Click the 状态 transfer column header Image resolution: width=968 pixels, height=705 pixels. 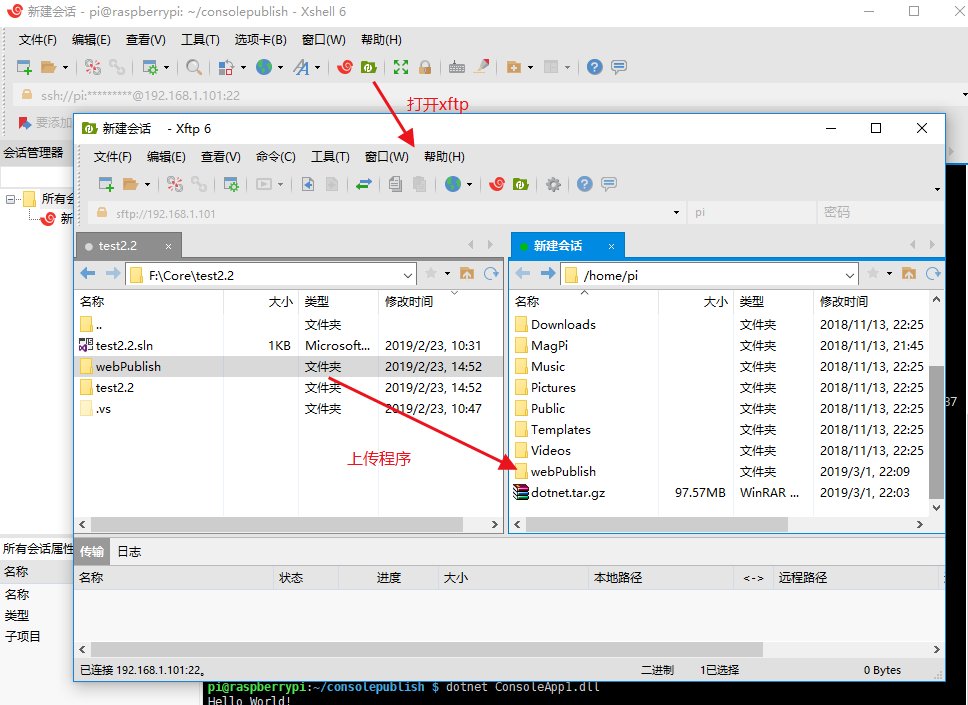306,578
